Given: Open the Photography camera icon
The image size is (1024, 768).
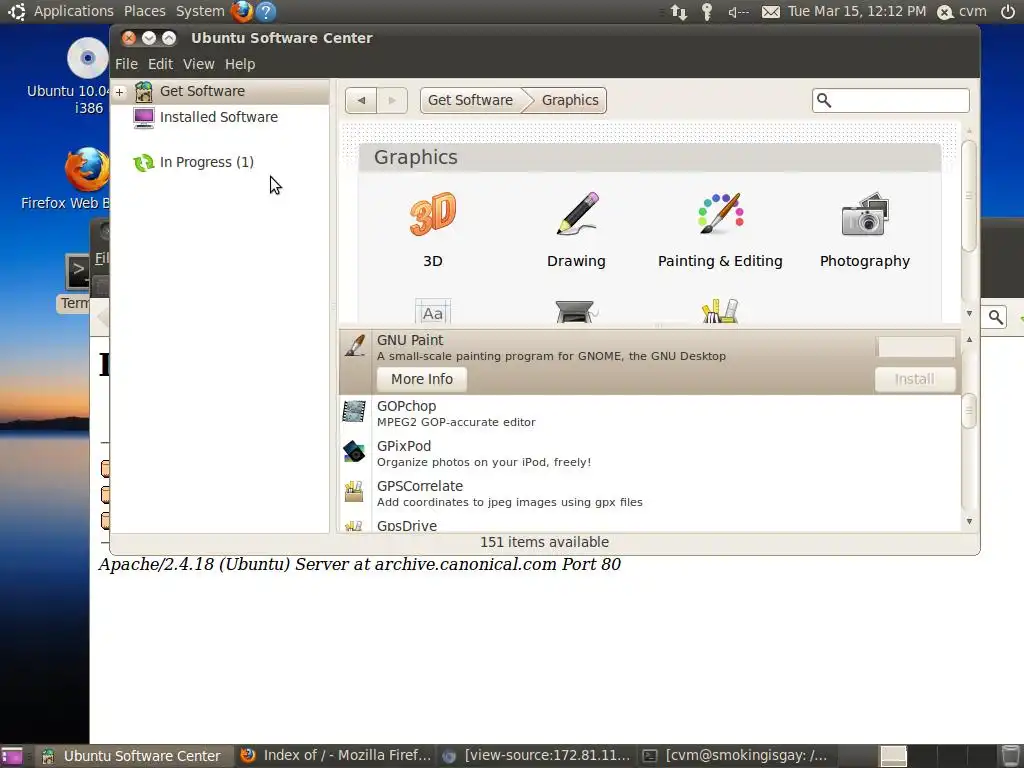Looking at the screenshot, I should [x=865, y=214].
